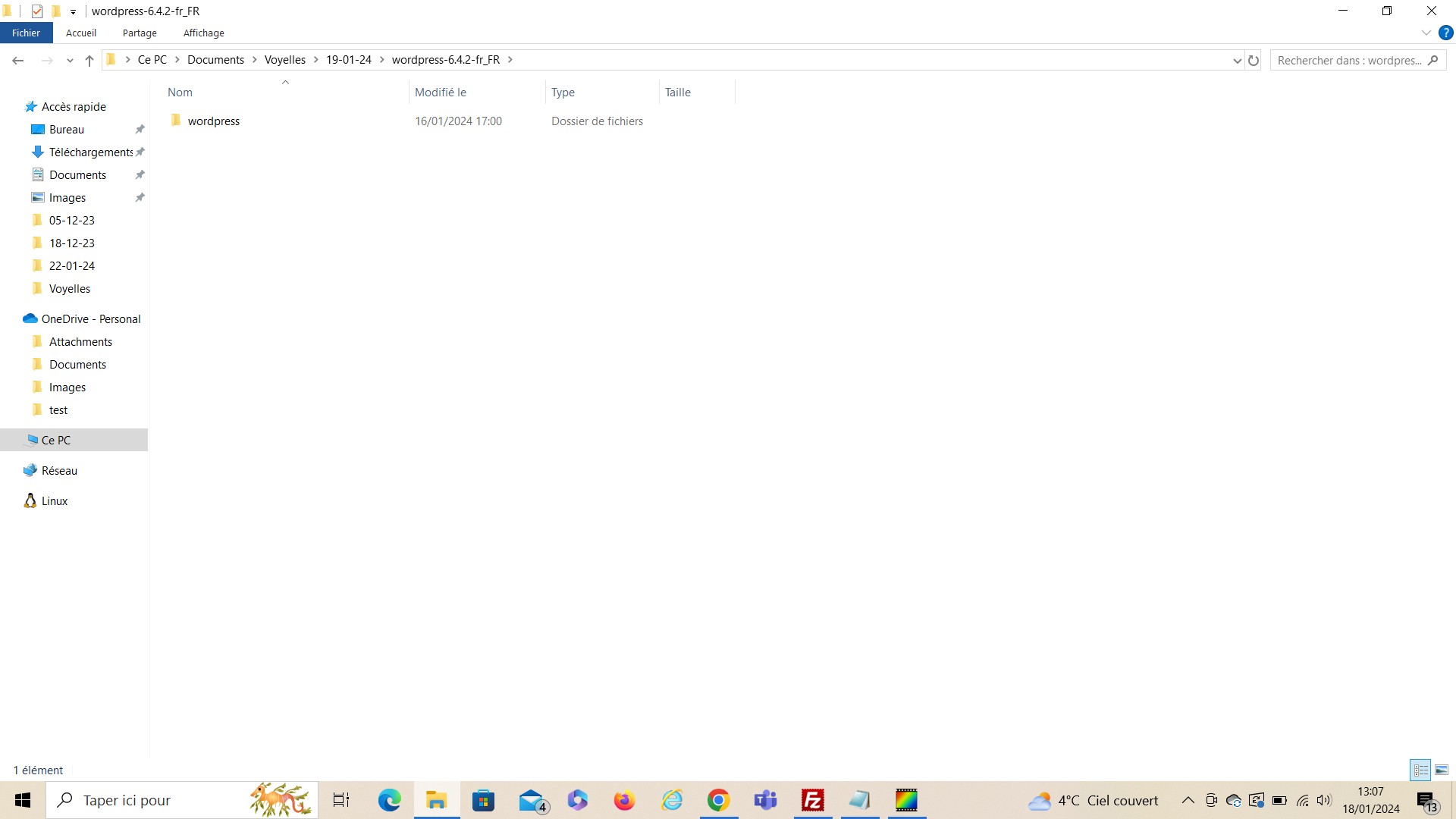The image size is (1456, 819).
Task: Open Task View from the taskbar
Action: (341, 800)
